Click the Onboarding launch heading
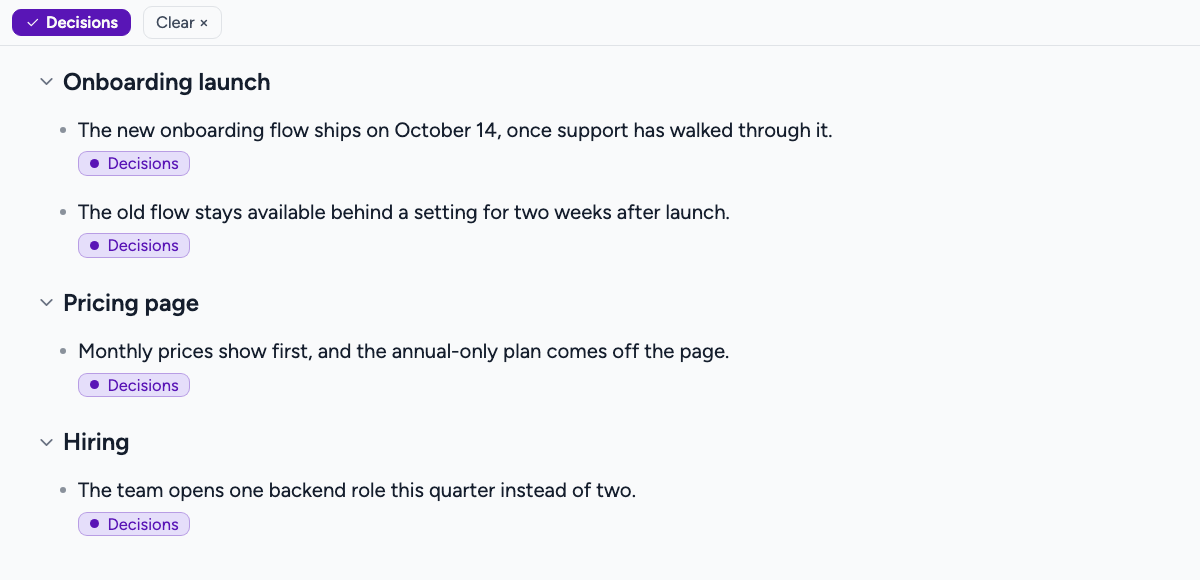Image resolution: width=1200 pixels, height=580 pixels. 167,82
